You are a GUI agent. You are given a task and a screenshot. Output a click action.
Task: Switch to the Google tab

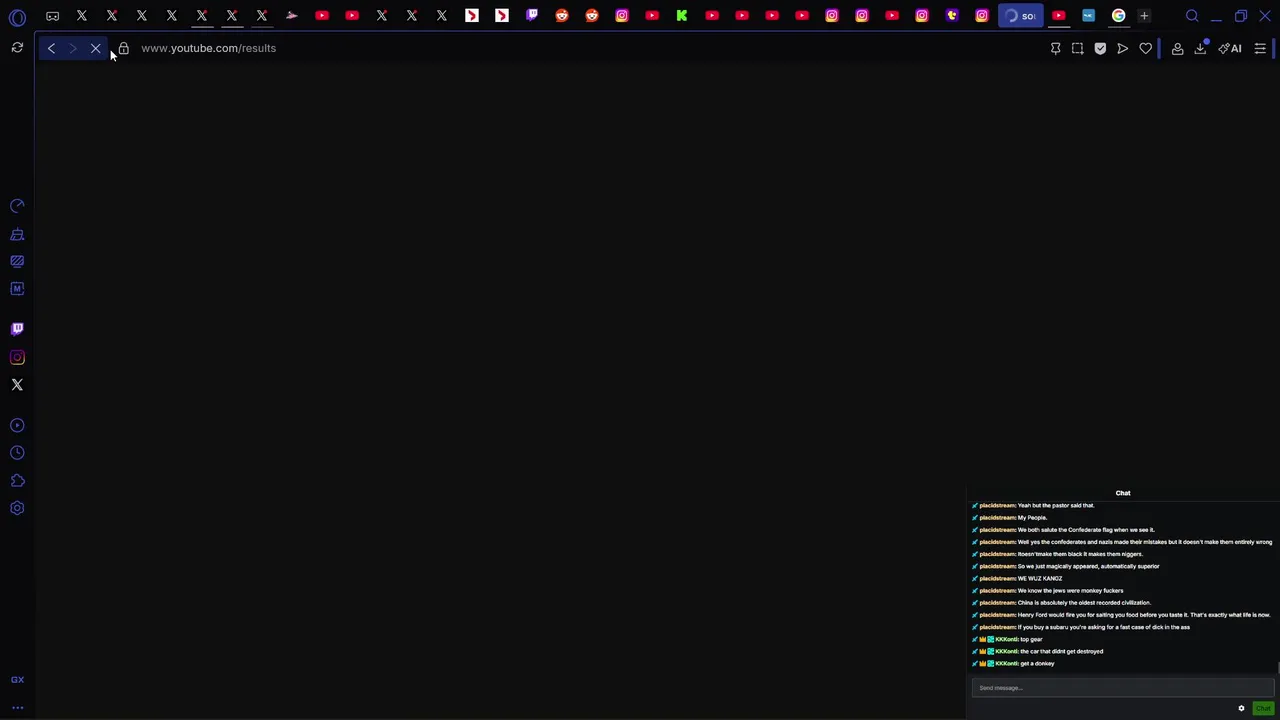tap(1118, 15)
